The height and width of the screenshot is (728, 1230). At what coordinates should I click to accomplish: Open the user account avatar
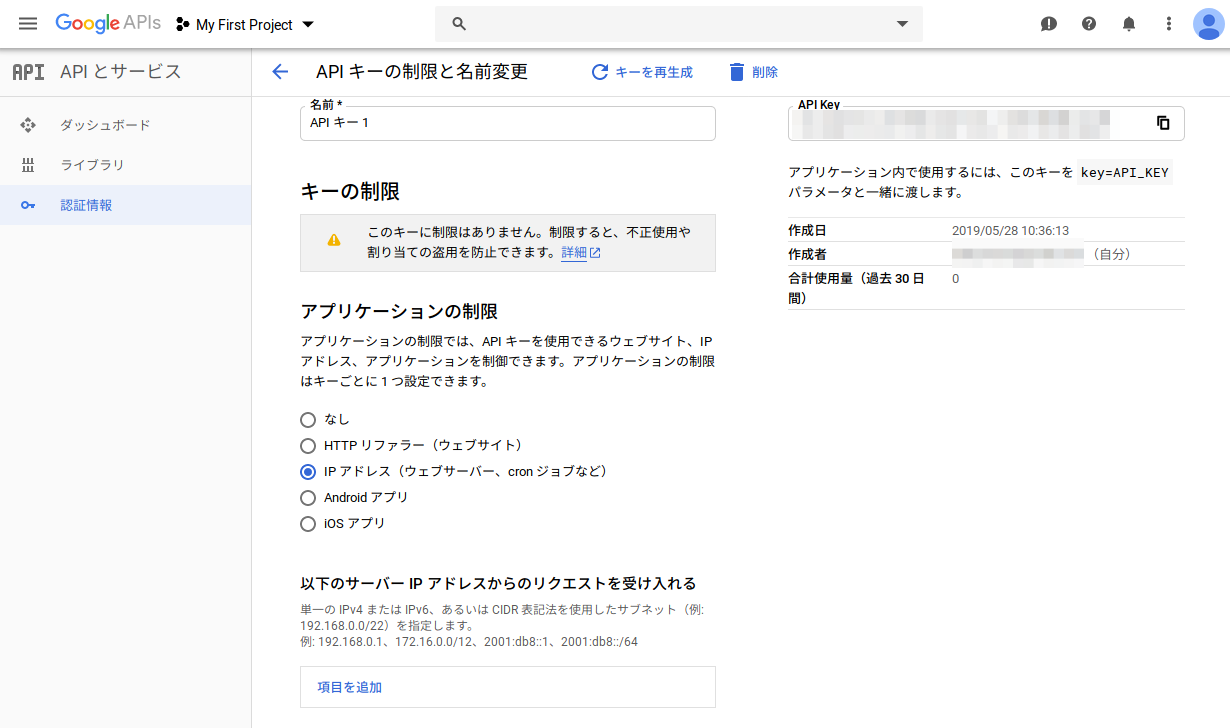(x=1208, y=24)
